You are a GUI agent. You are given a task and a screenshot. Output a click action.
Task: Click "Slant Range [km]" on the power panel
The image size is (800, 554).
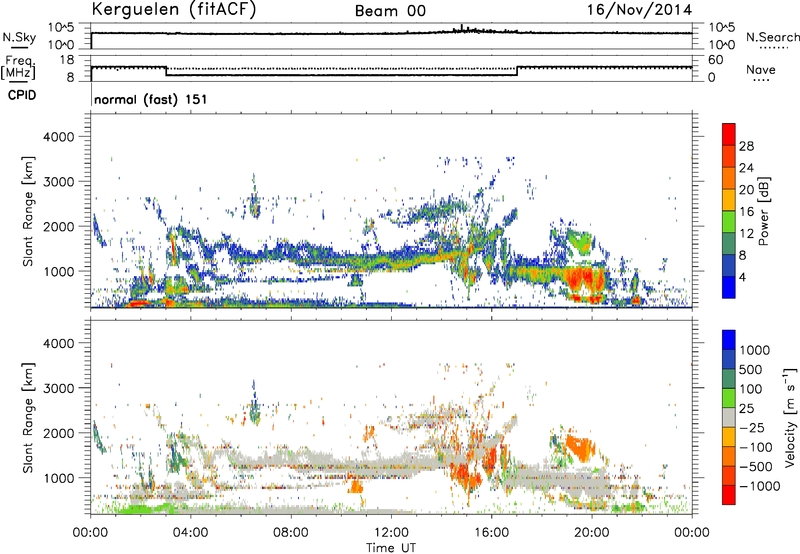point(28,212)
